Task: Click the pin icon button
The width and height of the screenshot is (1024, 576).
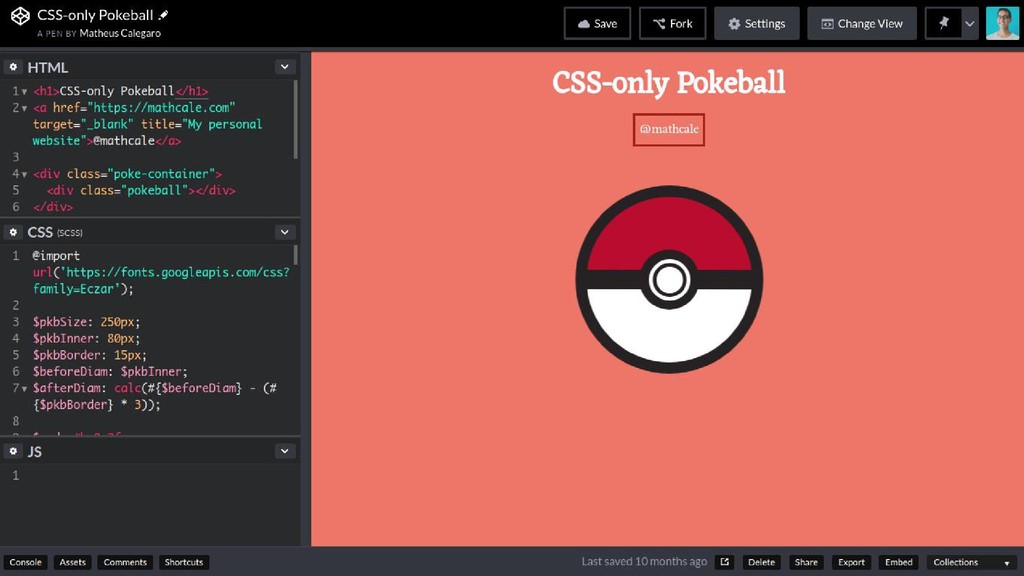Action: (944, 24)
